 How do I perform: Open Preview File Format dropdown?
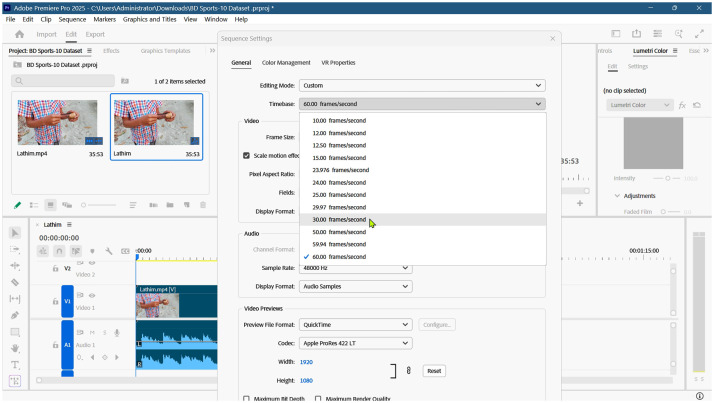click(356, 325)
